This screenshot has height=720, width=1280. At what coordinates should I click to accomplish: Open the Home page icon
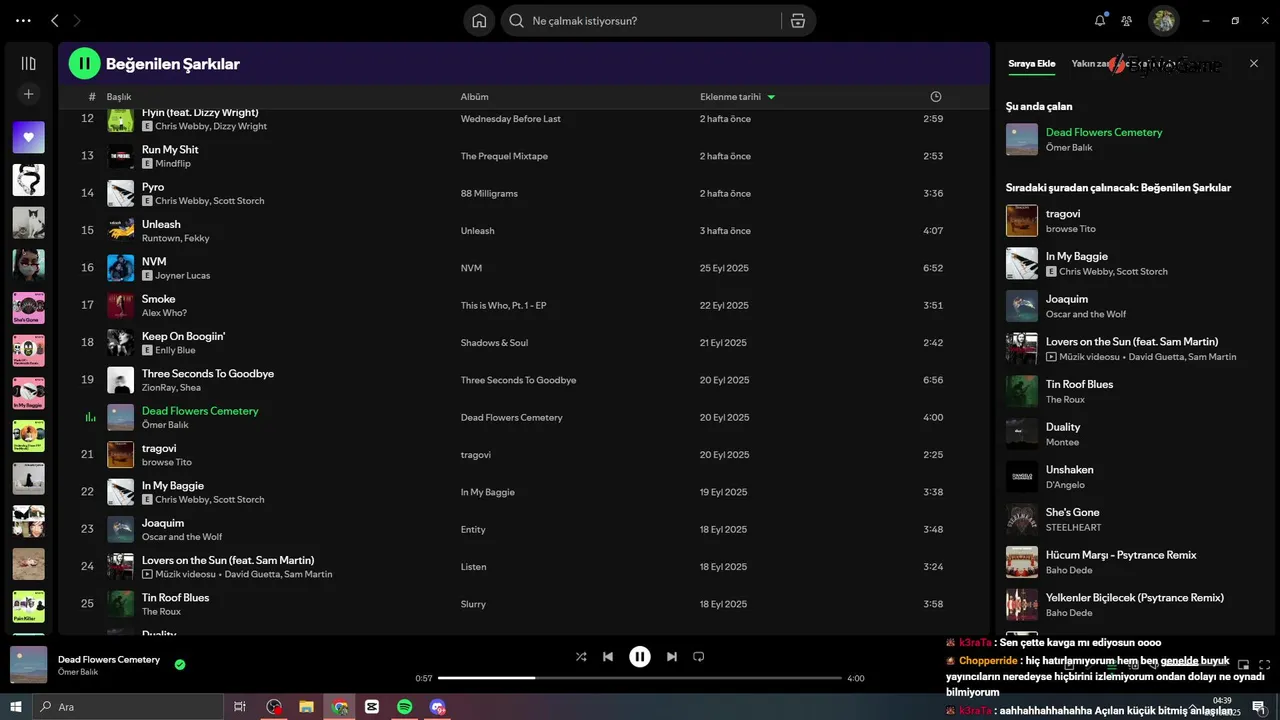(x=479, y=21)
